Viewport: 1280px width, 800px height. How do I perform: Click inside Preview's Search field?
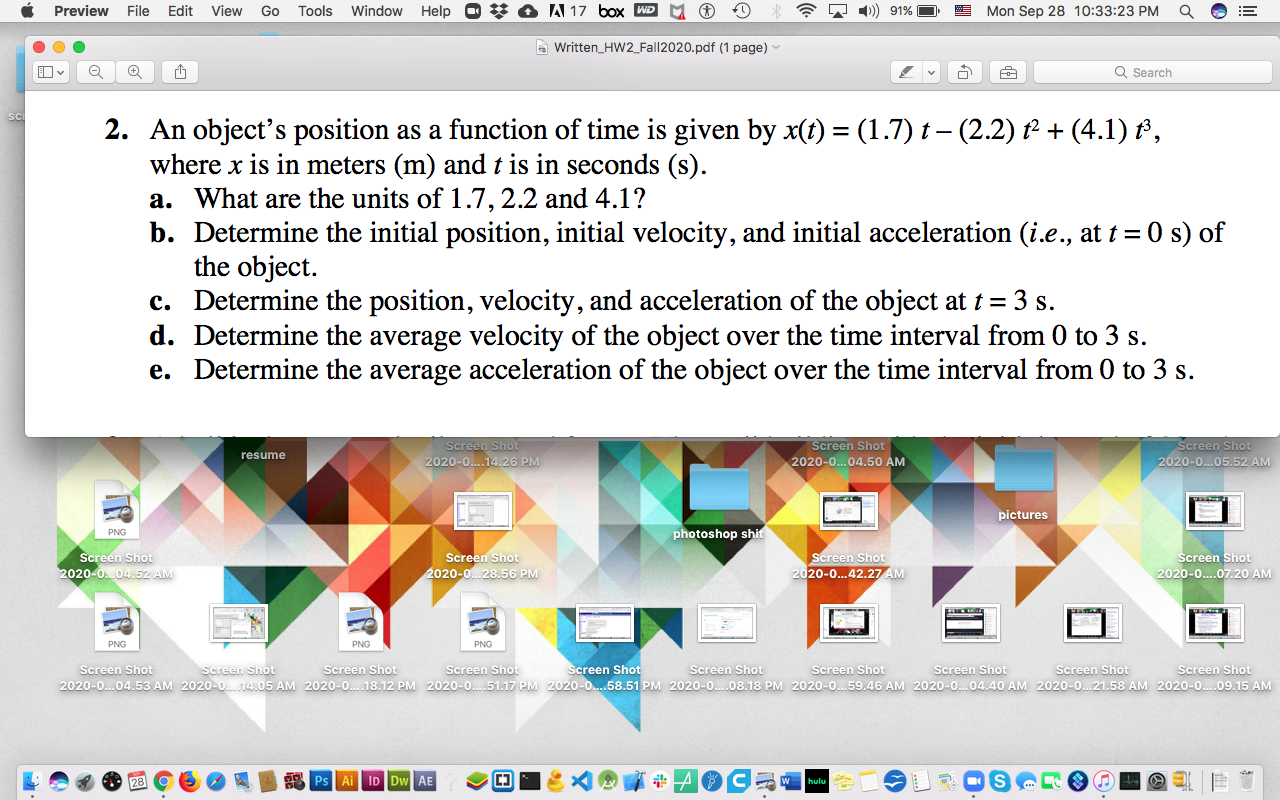pyautogui.click(x=1152, y=72)
